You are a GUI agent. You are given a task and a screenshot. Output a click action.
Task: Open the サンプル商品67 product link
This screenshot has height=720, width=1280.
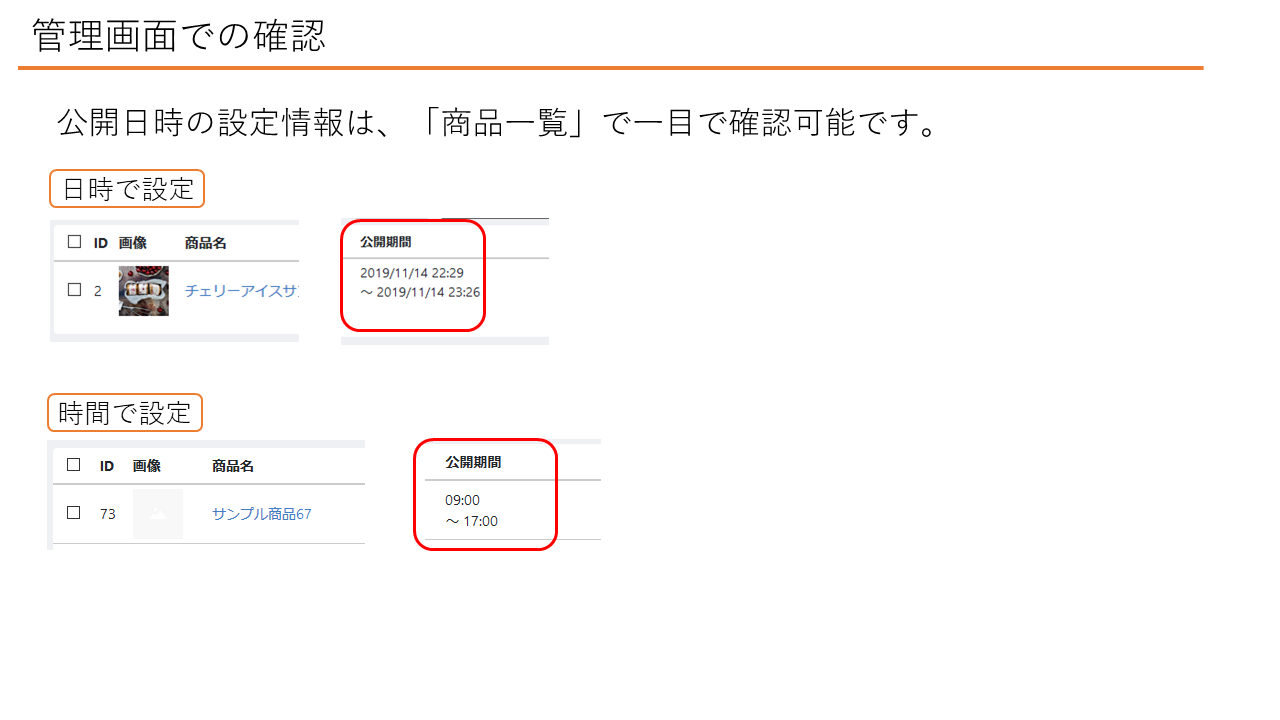[261, 514]
